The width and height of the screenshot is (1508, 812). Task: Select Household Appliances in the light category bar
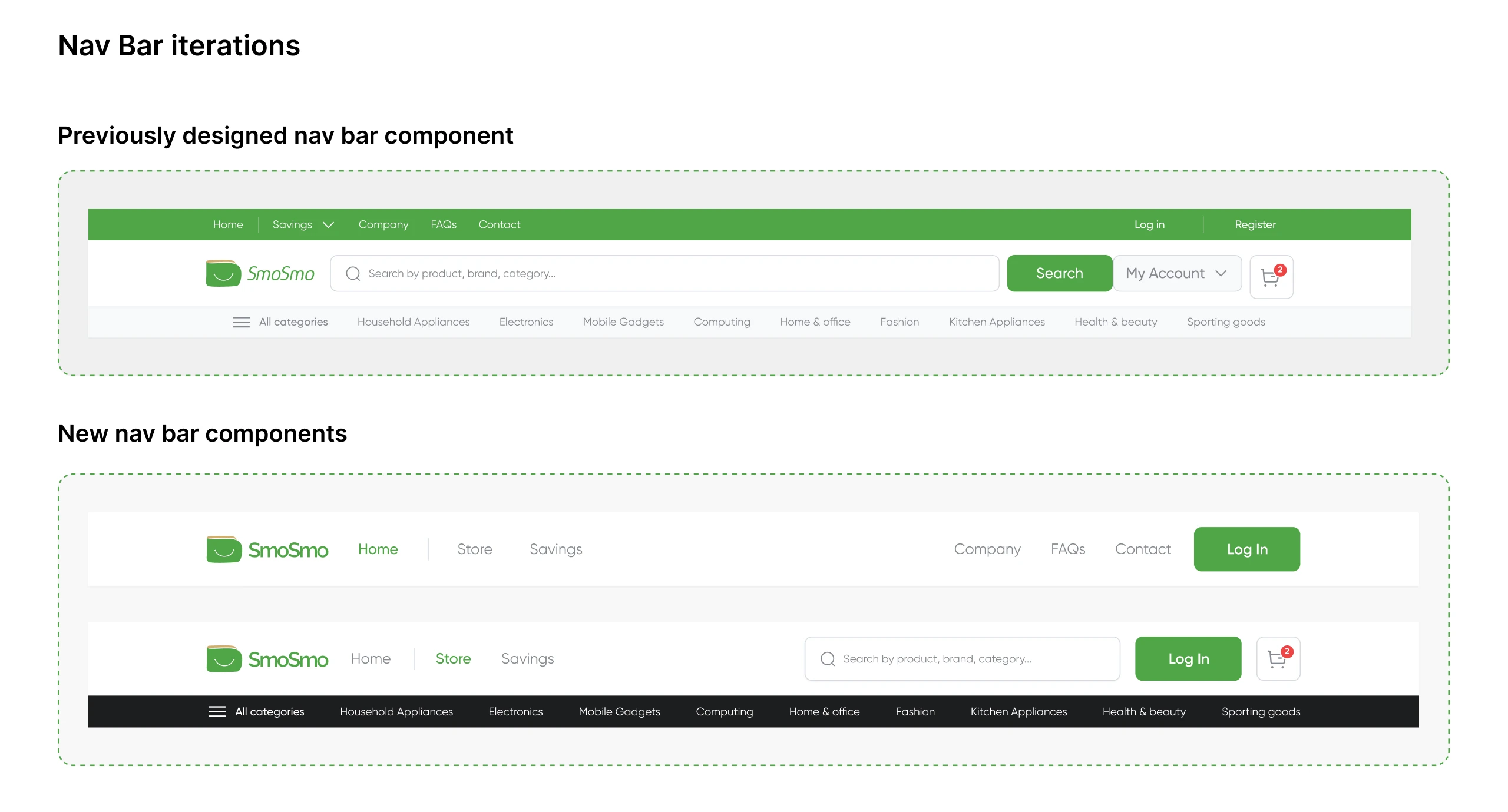point(414,322)
